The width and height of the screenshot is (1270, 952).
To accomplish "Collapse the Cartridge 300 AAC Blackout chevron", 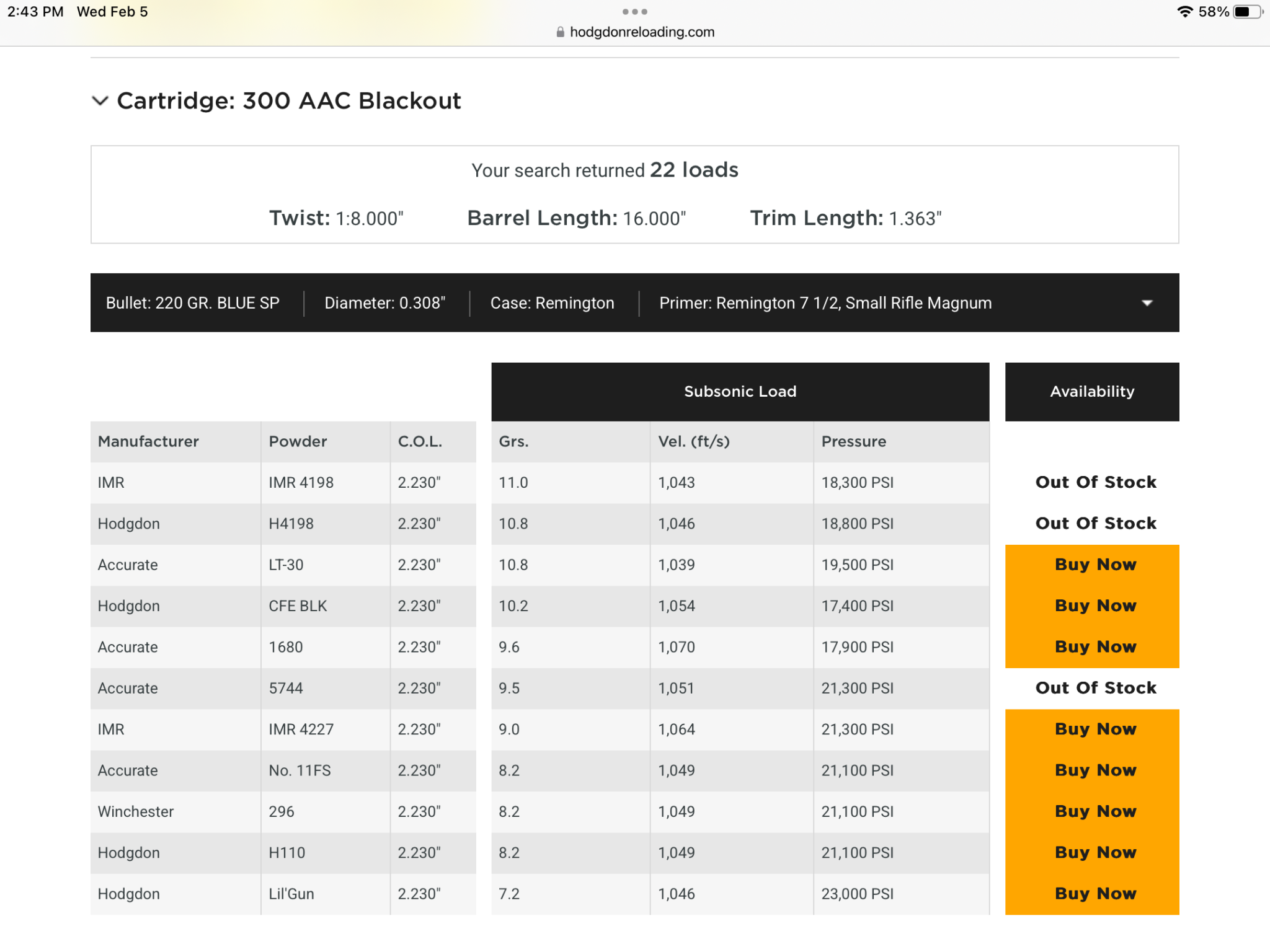I will [100, 101].
